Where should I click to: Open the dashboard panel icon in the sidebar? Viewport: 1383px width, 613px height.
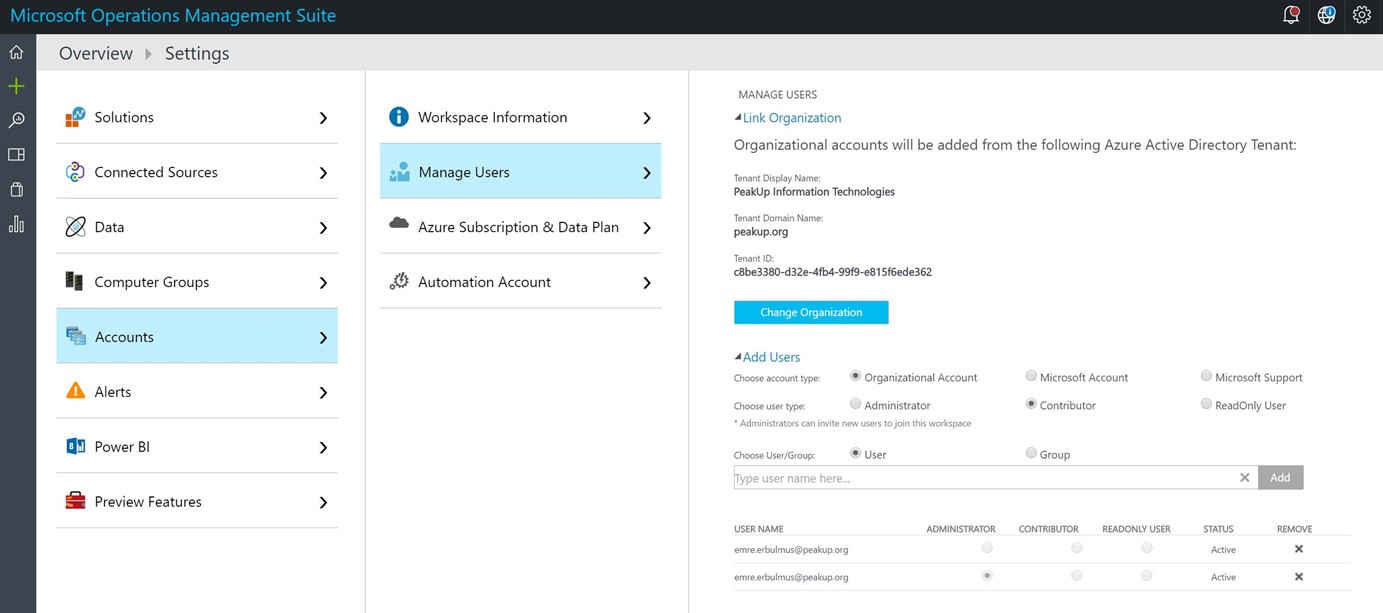pos(16,155)
